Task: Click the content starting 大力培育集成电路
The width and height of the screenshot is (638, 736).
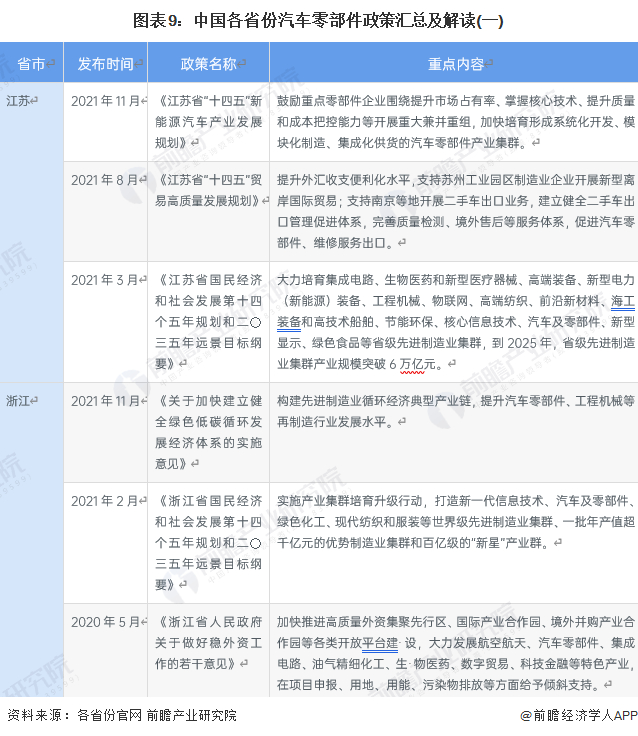Action: [x=455, y=322]
